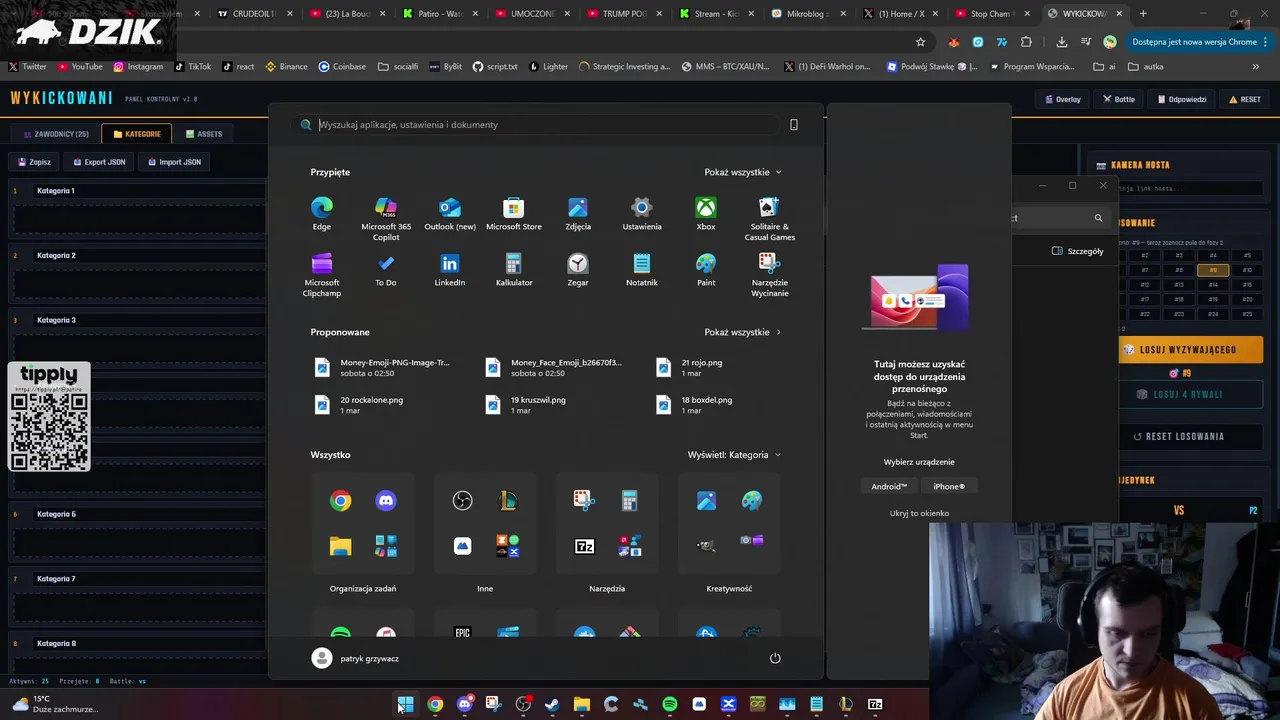The height and width of the screenshot is (720, 1280).
Task: Click the RESET button in header
Action: tap(1245, 100)
